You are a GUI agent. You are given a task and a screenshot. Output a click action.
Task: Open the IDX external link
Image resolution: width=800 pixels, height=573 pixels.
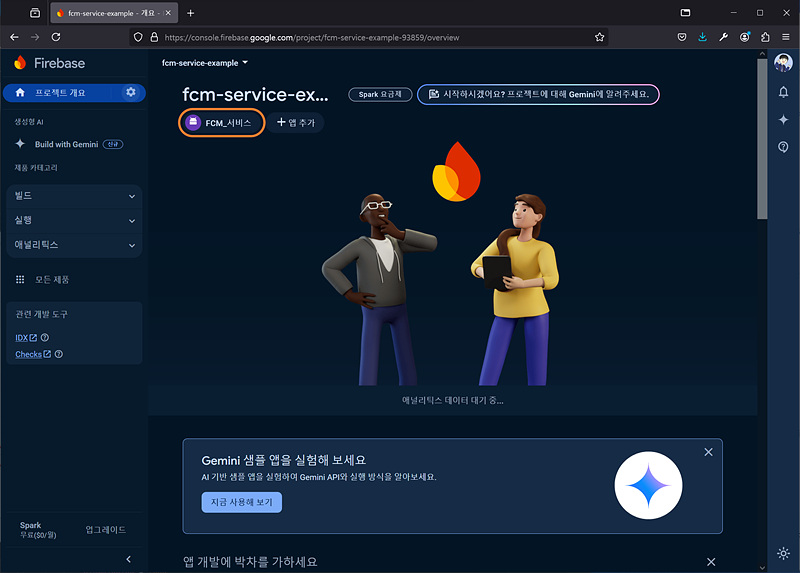(26, 337)
